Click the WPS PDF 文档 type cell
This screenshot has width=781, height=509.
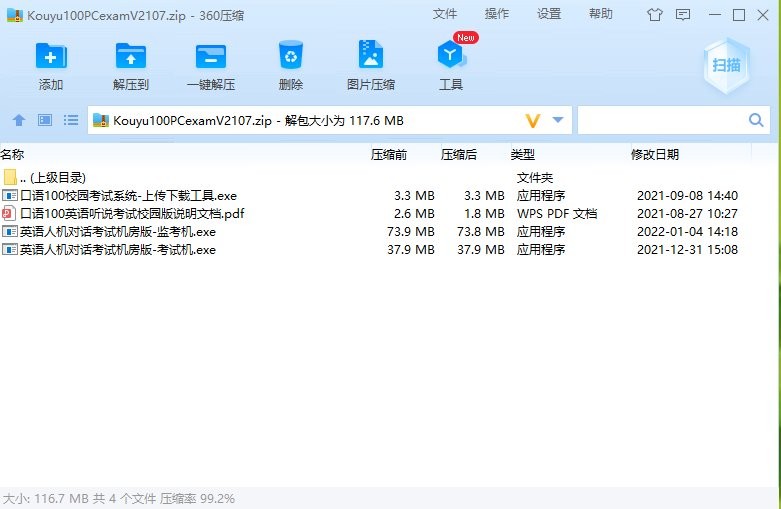point(557,214)
